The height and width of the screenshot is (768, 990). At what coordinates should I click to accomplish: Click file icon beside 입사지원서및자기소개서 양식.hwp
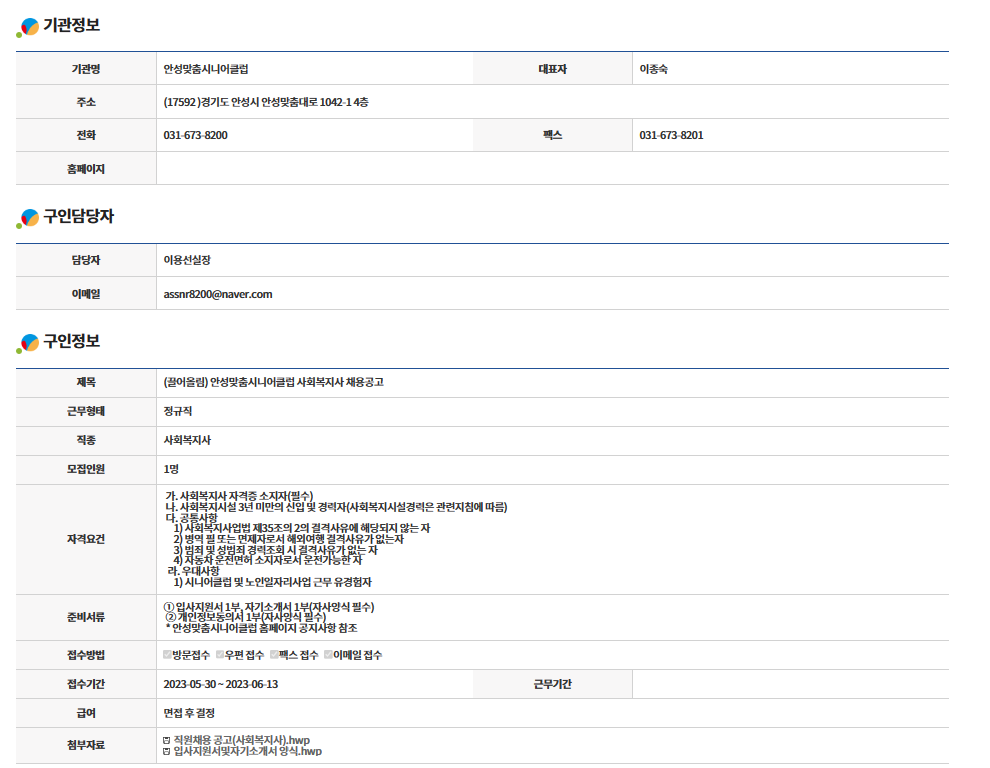point(166,751)
